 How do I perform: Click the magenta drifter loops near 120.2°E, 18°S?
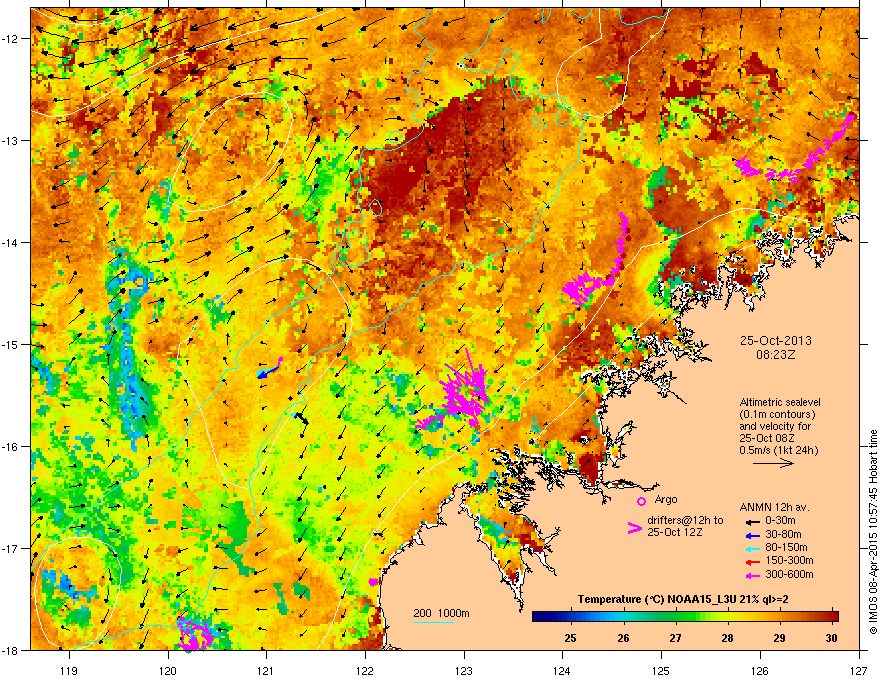click(194, 636)
